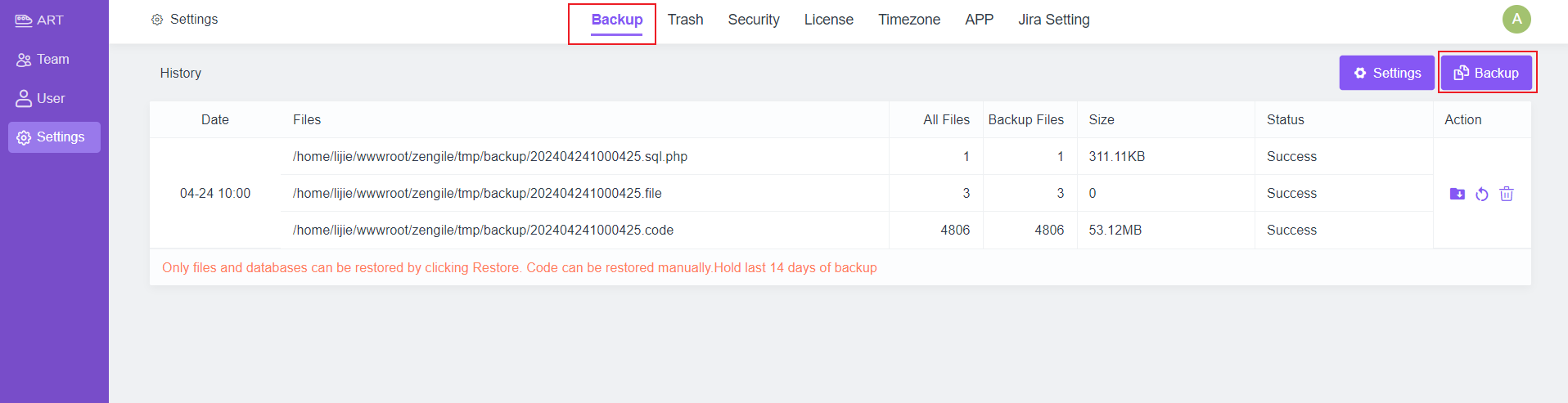The image size is (1568, 403).
Task: Go to Team in sidebar
Action: [43, 60]
